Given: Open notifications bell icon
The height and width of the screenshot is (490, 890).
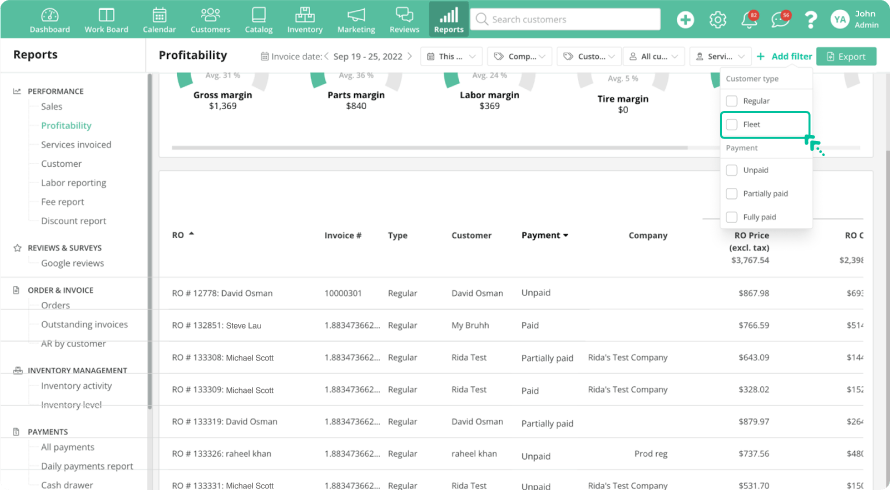Looking at the screenshot, I should (748, 20).
